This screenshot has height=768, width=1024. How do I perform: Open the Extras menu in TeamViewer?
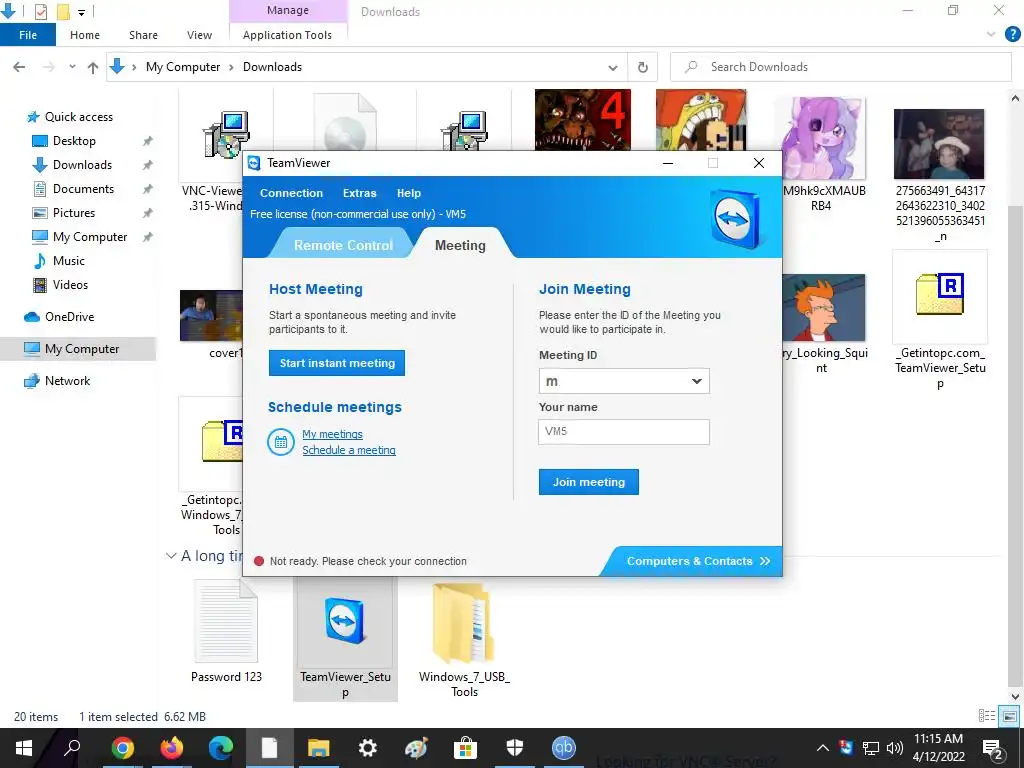point(359,193)
